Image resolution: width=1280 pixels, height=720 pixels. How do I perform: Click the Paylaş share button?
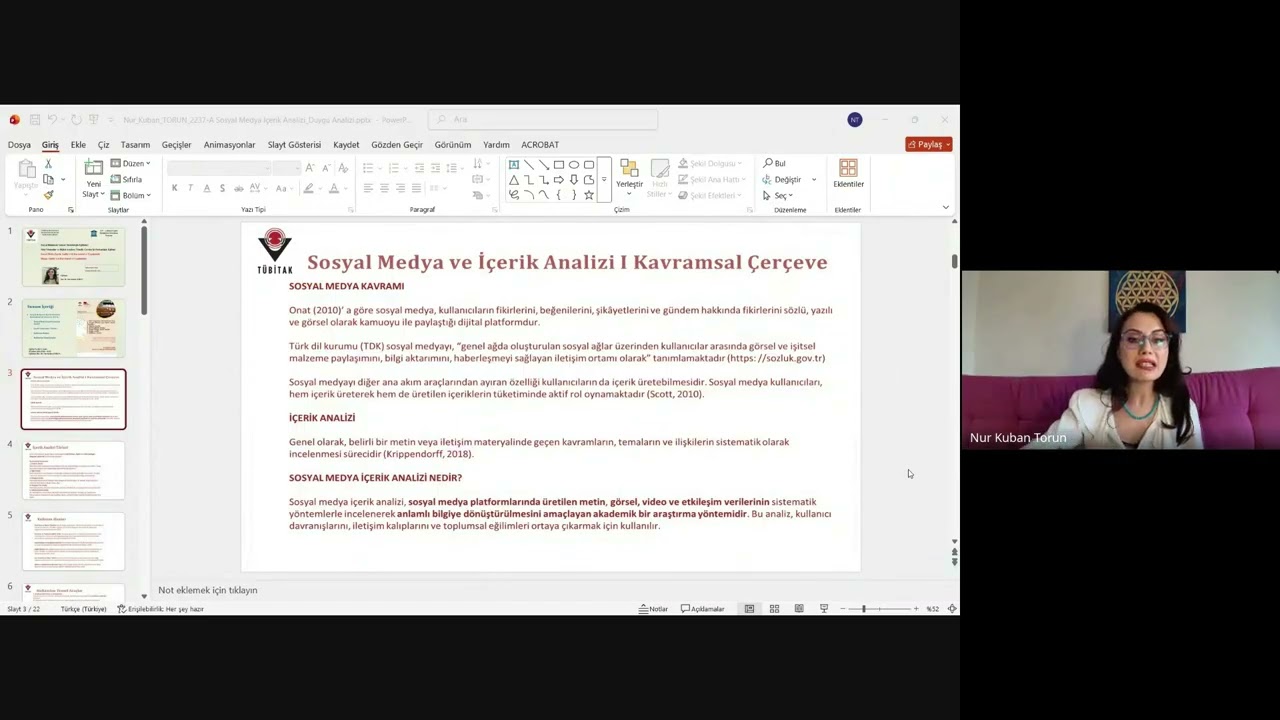click(929, 144)
